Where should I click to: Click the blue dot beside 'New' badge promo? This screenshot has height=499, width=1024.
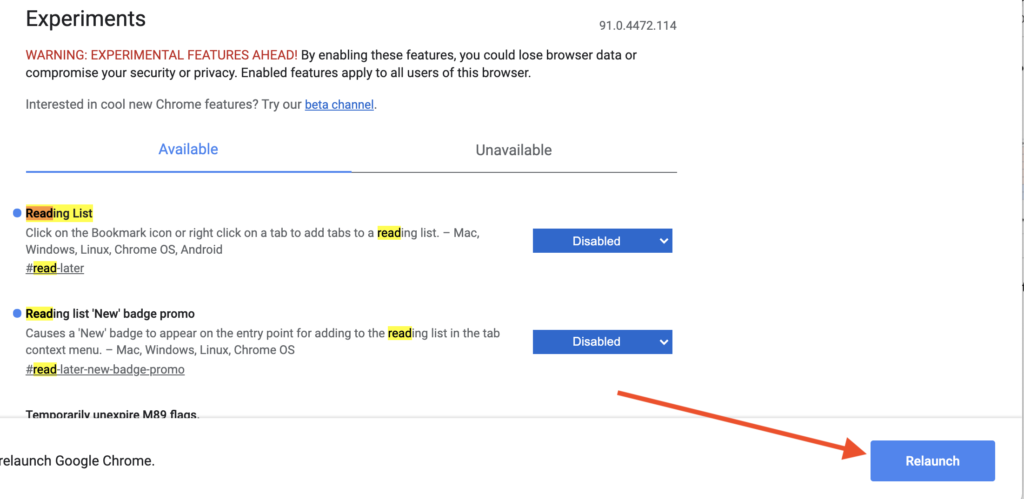[17, 313]
